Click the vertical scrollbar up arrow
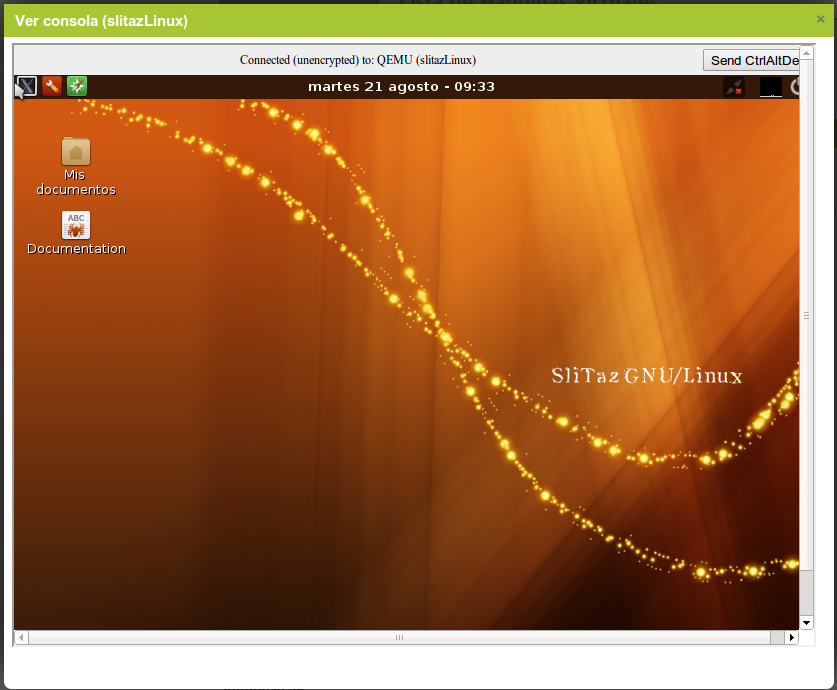837x690 pixels. point(807,53)
